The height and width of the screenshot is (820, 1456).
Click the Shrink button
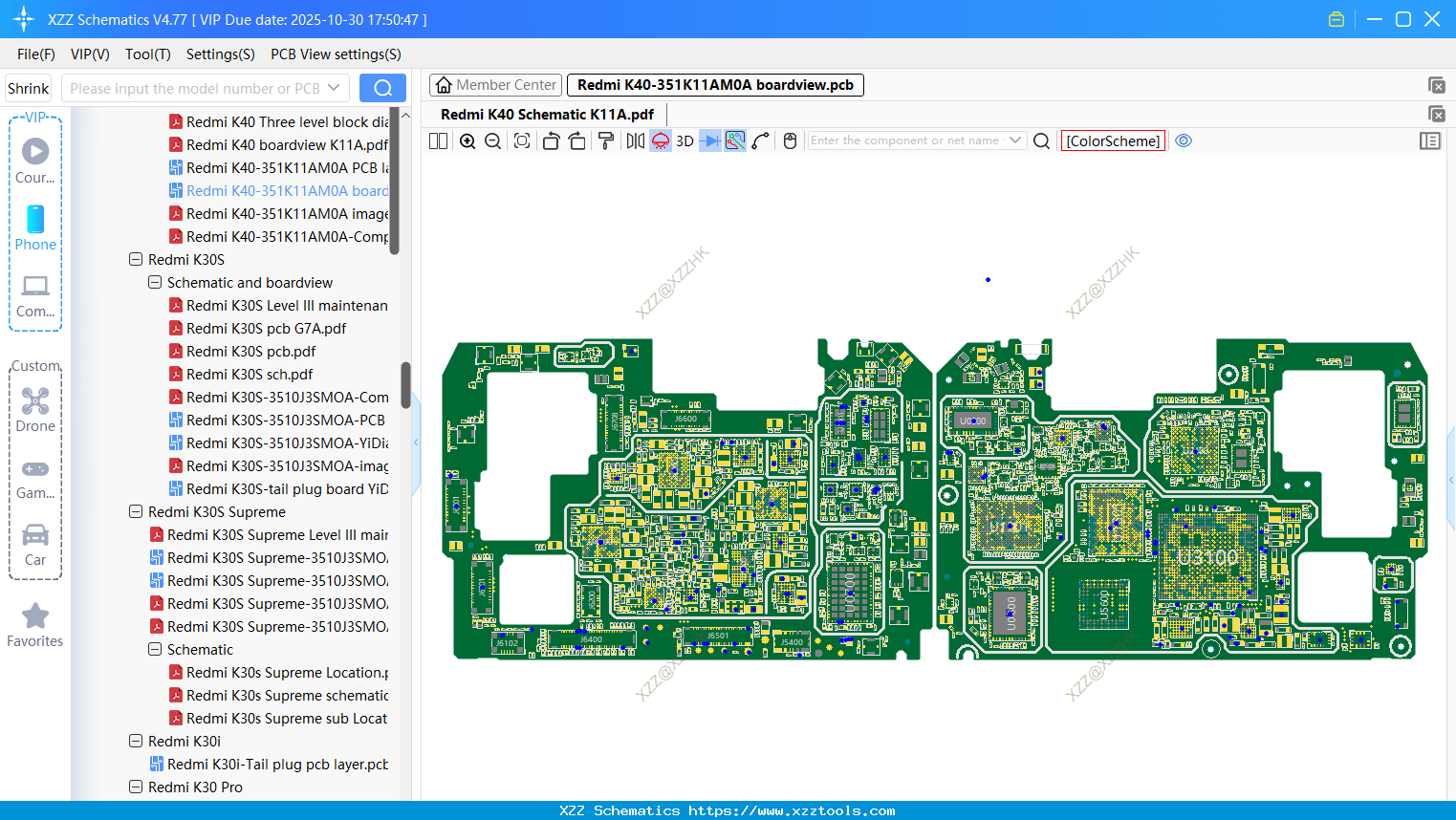pyautogui.click(x=28, y=88)
